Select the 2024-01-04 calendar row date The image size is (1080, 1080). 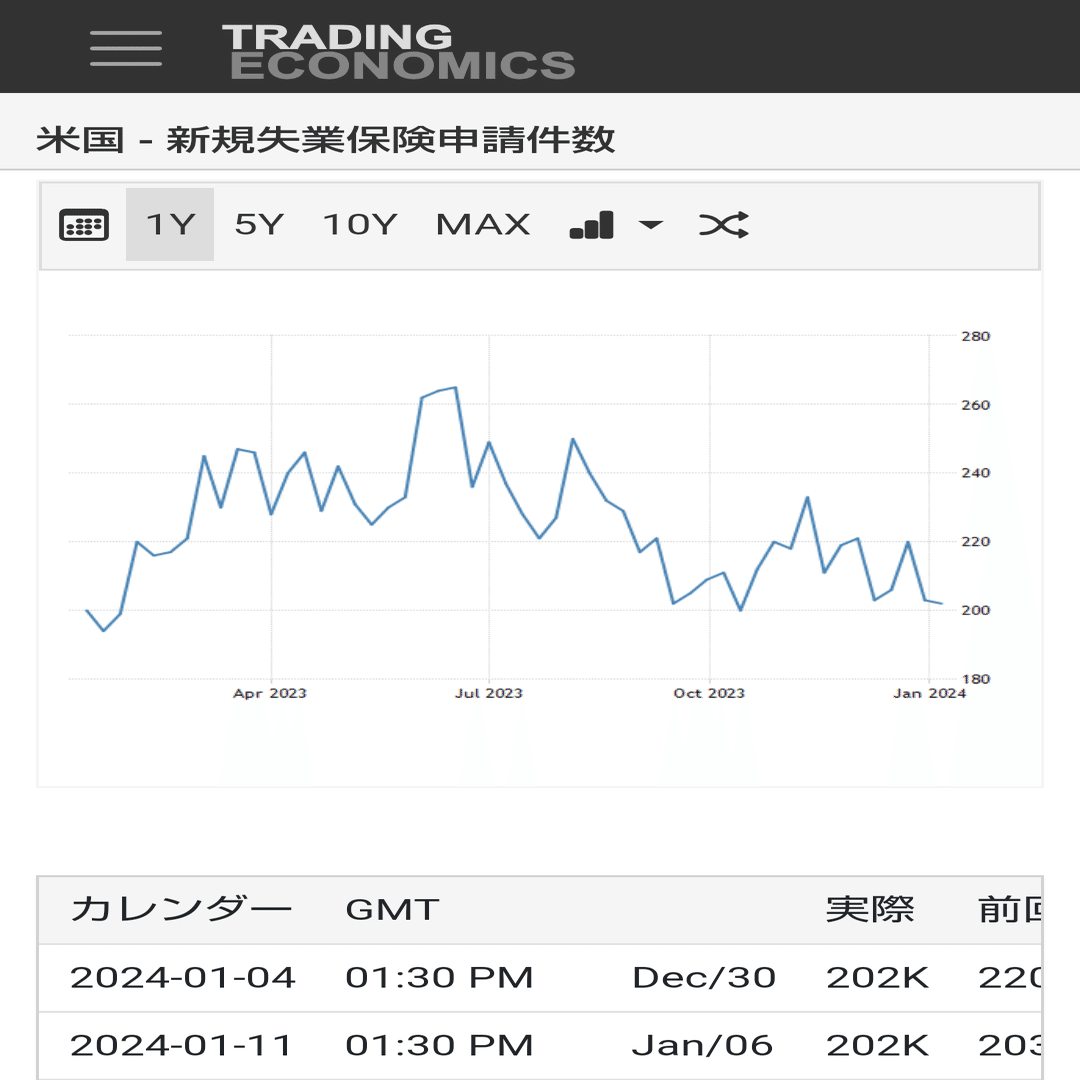(x=183, y=977)
